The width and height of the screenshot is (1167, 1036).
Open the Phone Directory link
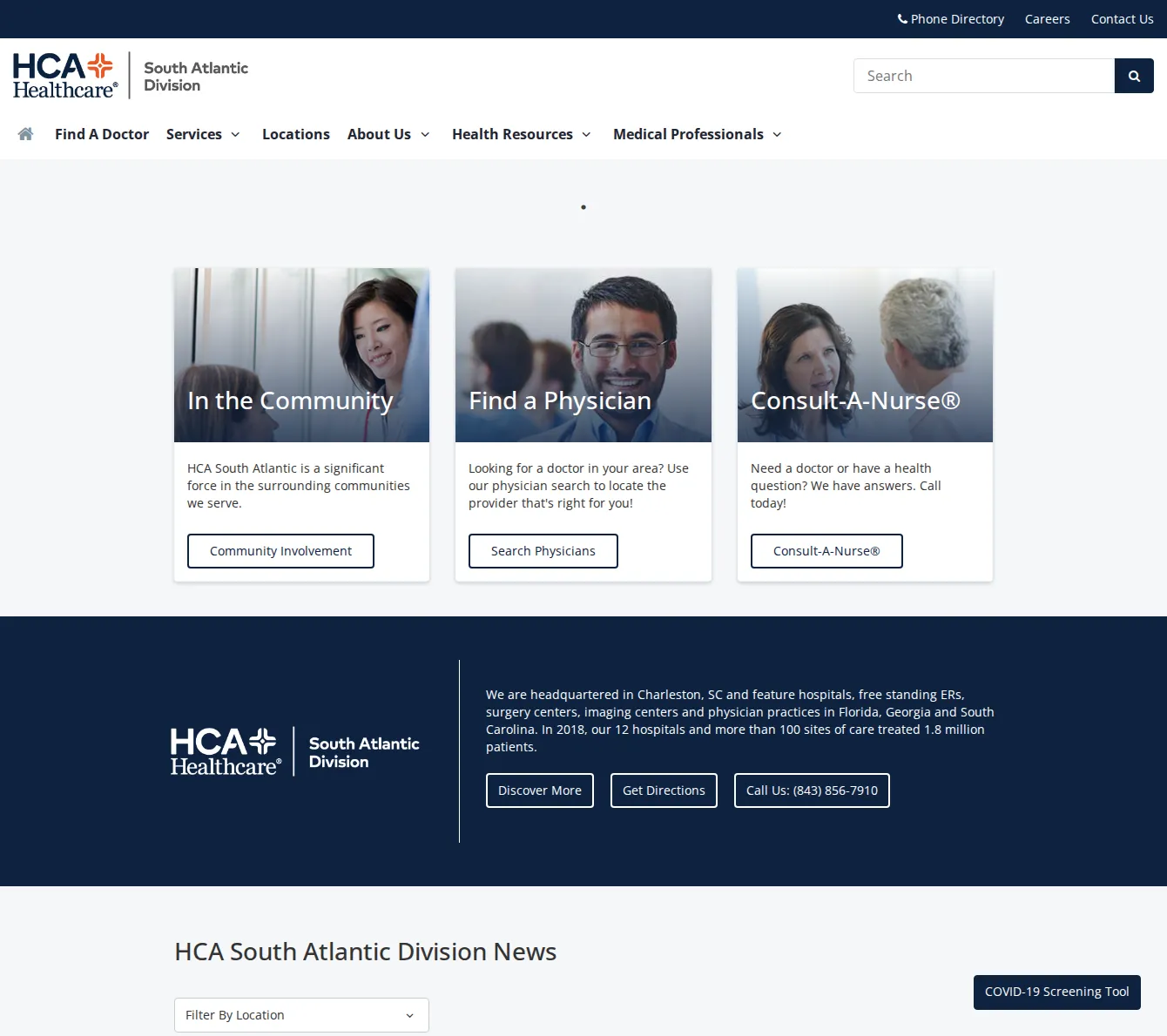click(x=951, y=19)
